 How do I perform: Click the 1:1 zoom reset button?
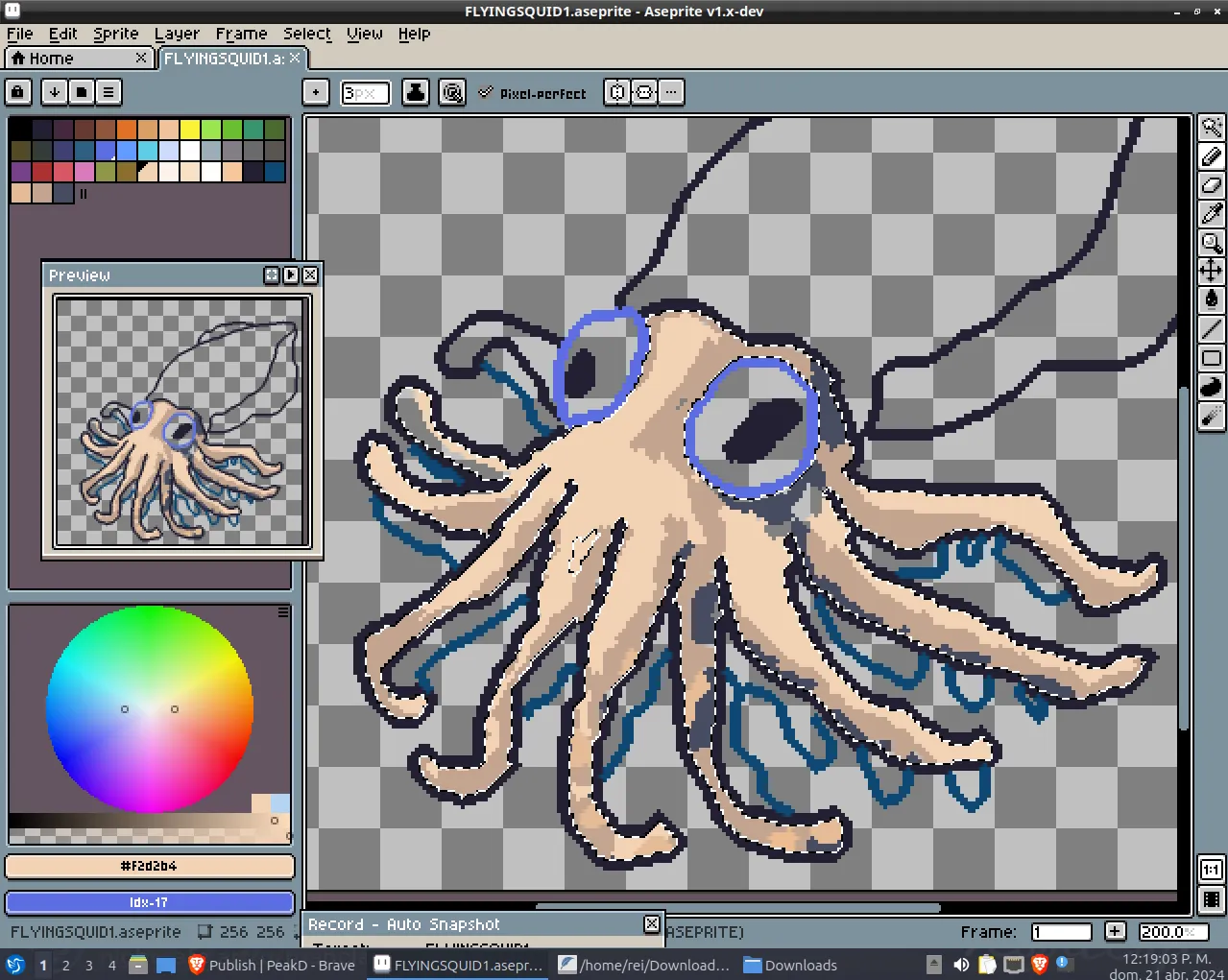pos(1212,870)
